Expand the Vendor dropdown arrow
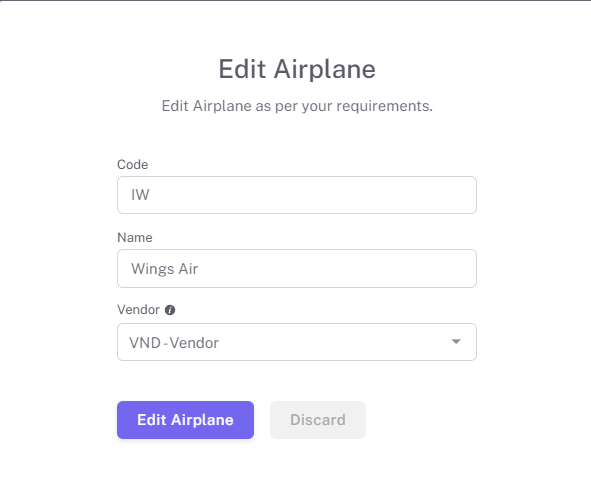This screenshot has width=591, height=480. click(x=456, y=342)
